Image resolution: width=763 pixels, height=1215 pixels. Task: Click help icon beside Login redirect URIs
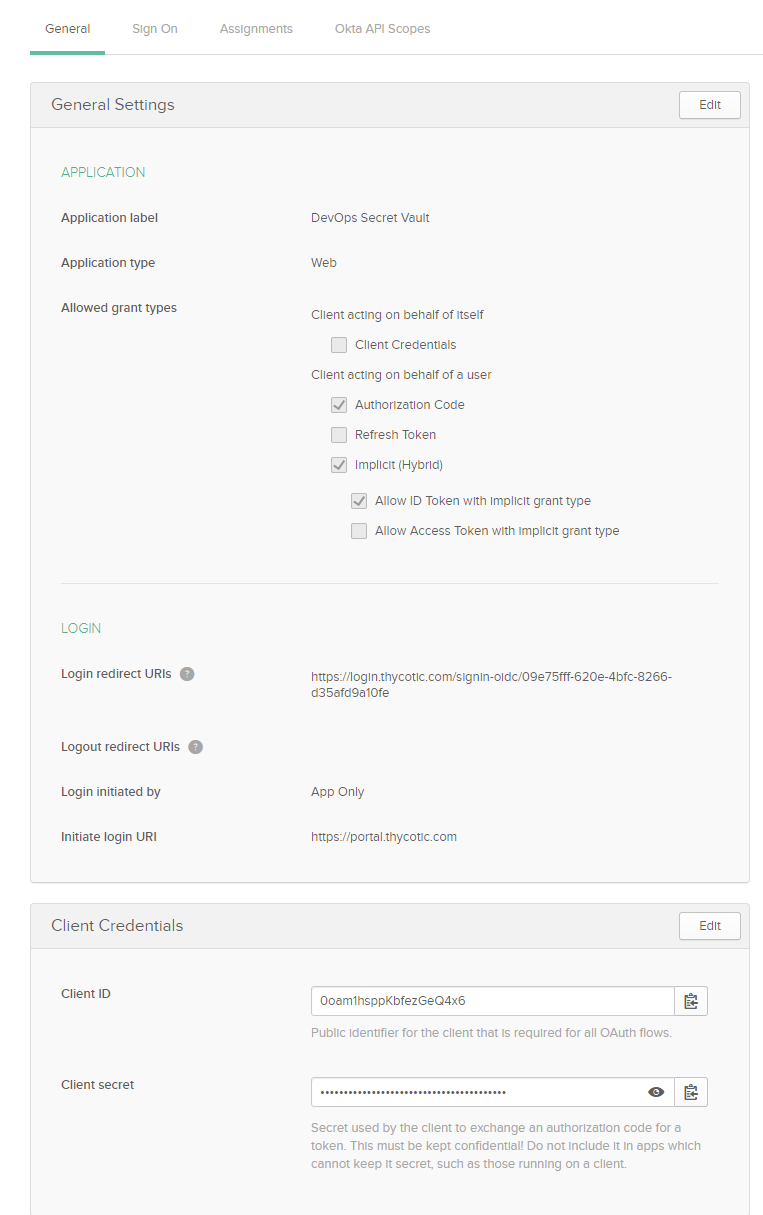click(x=187, y=674)
